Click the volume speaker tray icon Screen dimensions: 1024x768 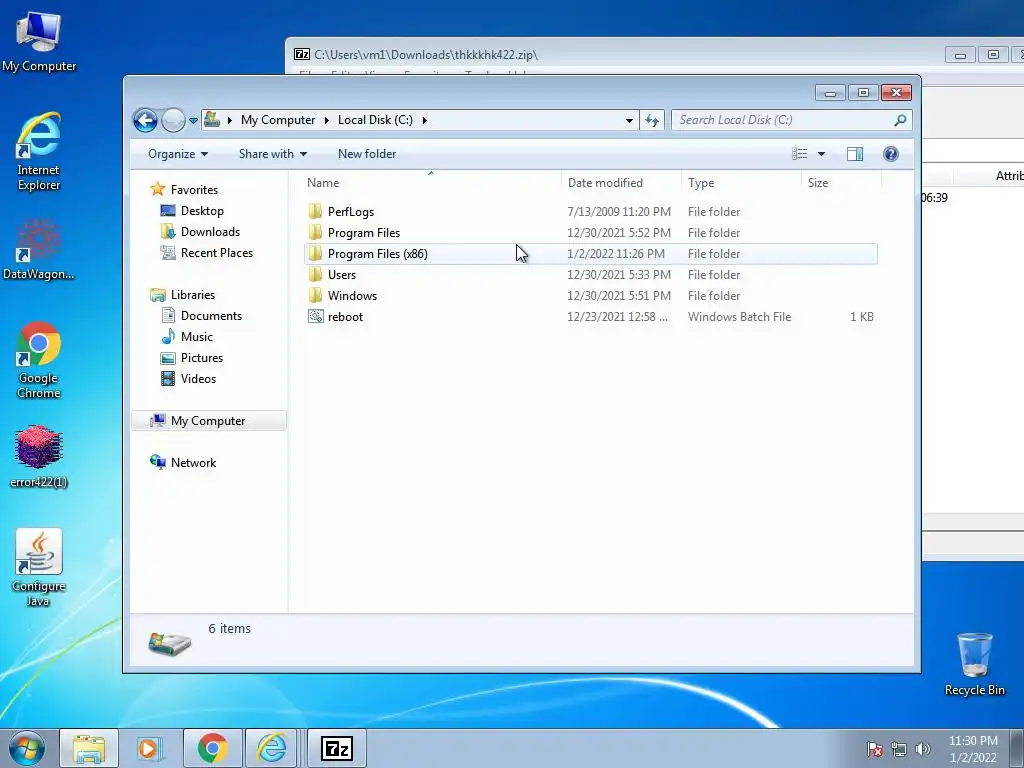(x=922, y=749)
